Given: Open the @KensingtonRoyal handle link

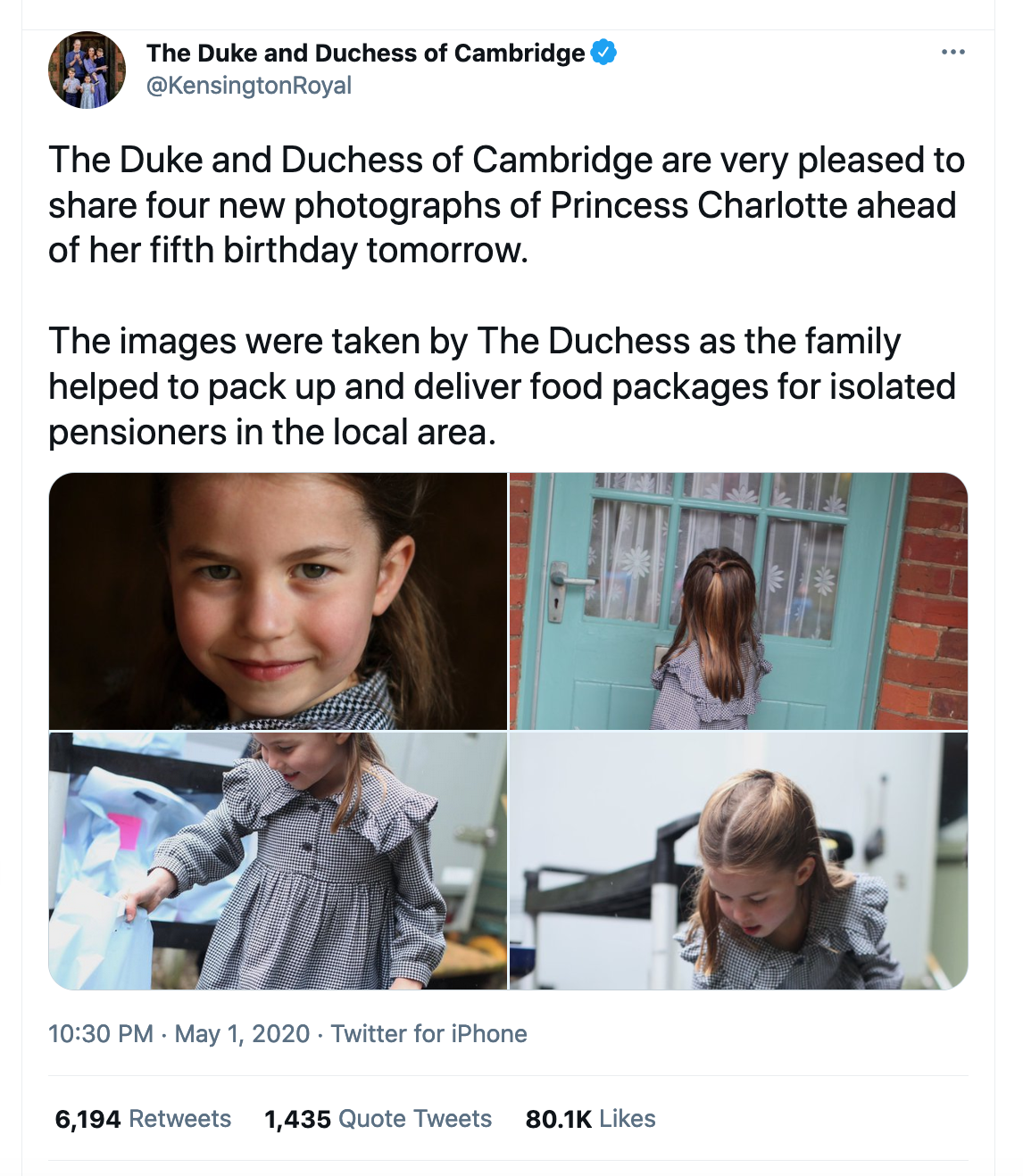Looking at the screenshot, I should tap(248, 86).
